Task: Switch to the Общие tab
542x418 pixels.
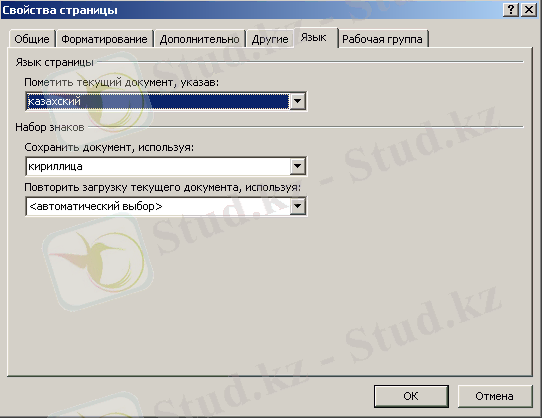Action: coord(32,39)
